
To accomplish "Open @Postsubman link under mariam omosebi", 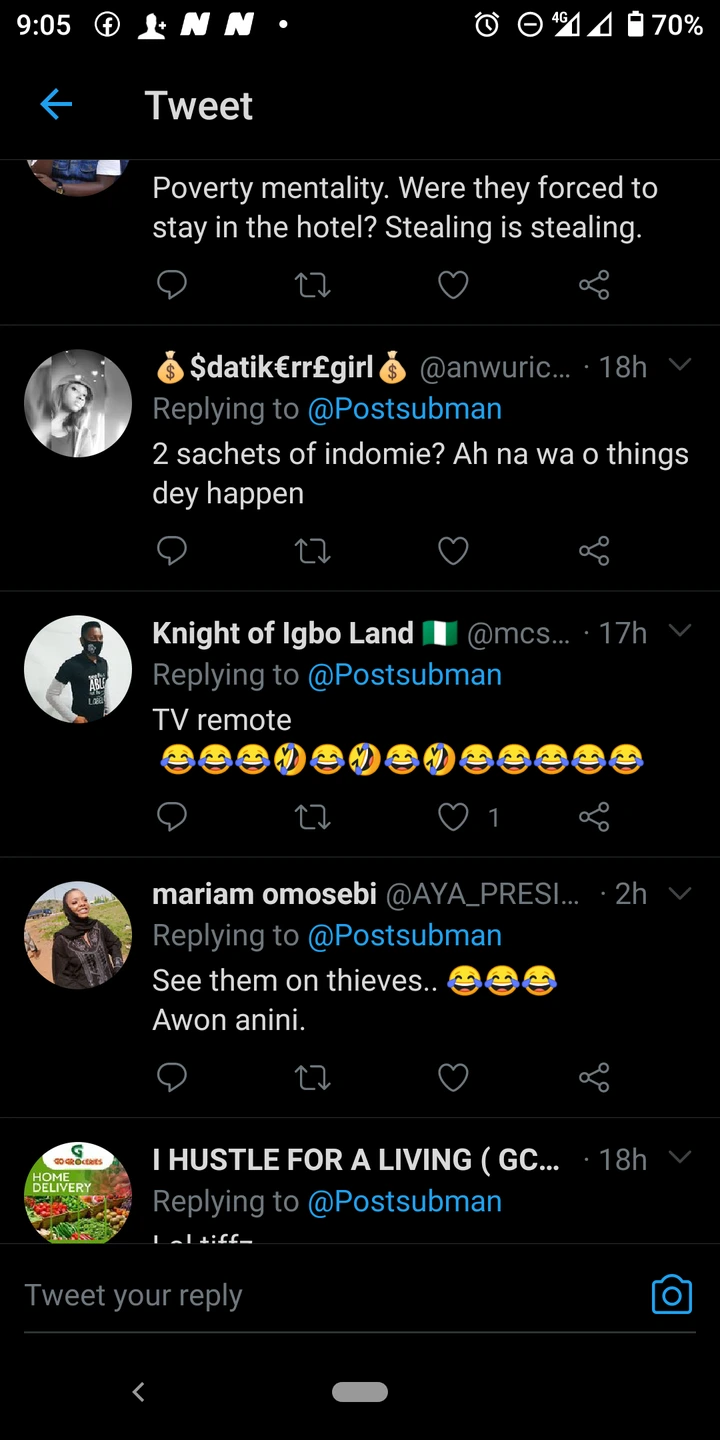I will (404, 936).
